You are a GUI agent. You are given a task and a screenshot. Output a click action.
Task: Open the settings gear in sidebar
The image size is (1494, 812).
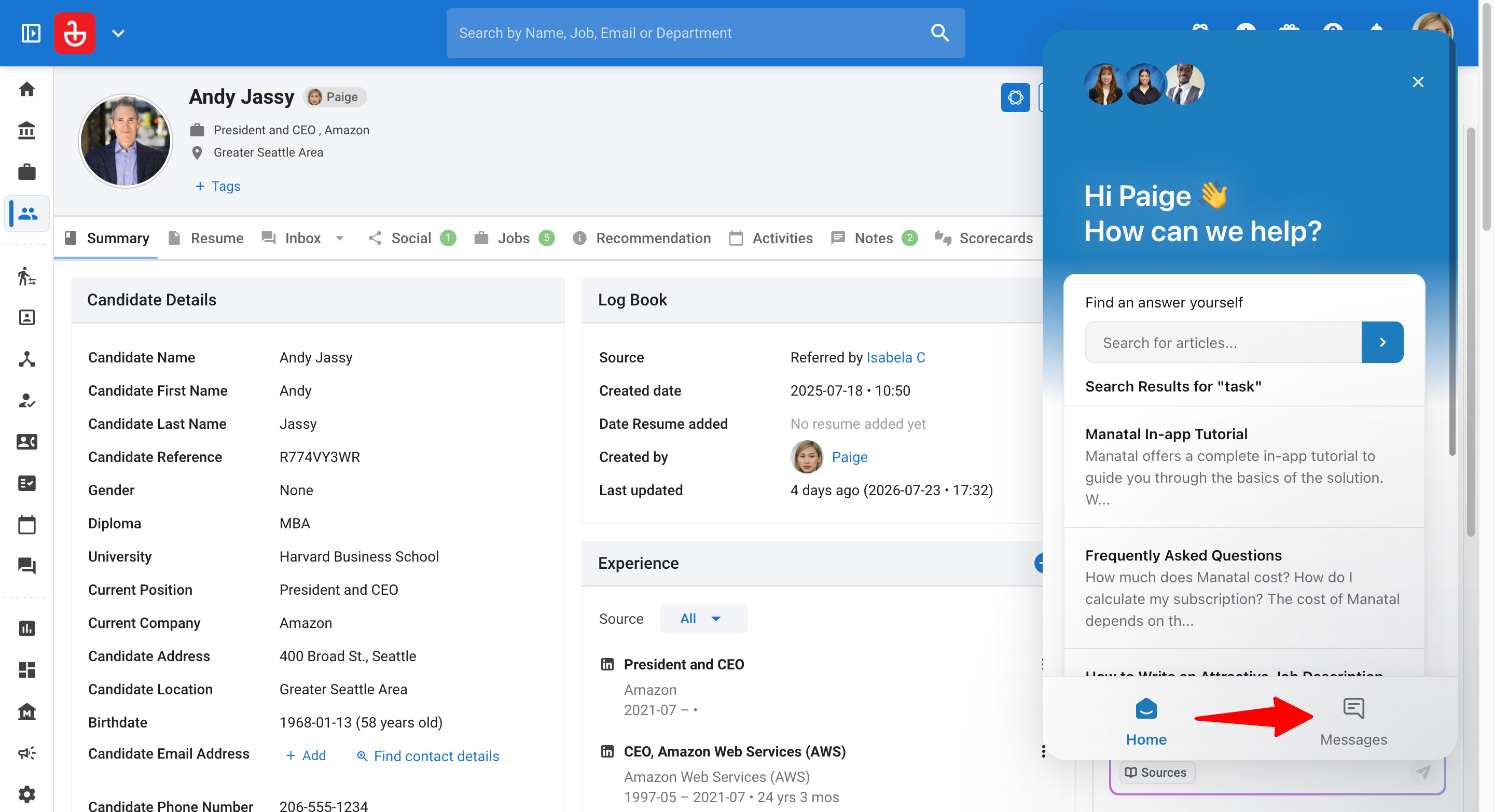click(26, 794)
